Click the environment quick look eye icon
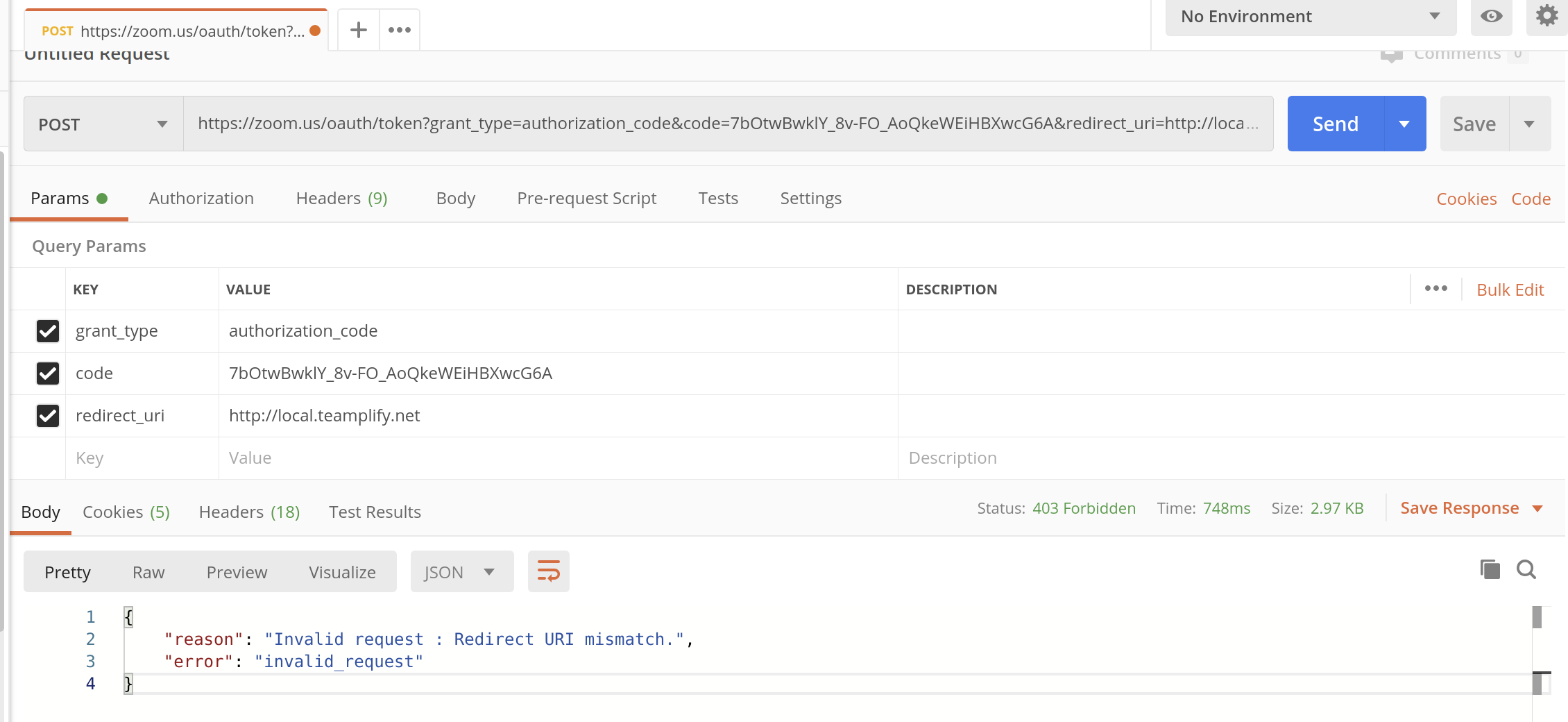 pyautogui.click(x=1491, y=16)
